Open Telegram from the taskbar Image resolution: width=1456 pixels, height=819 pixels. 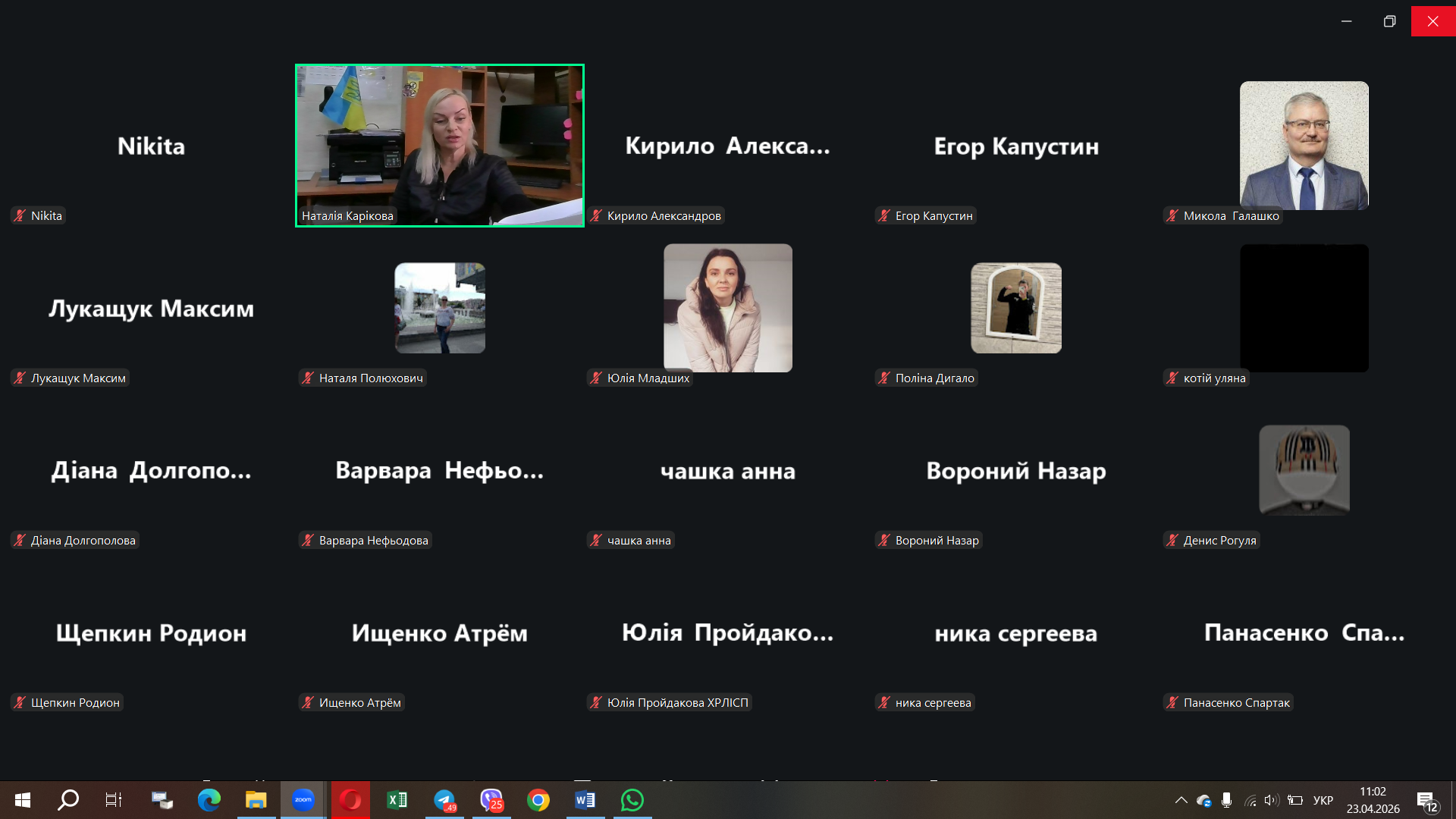coord(444,800)
